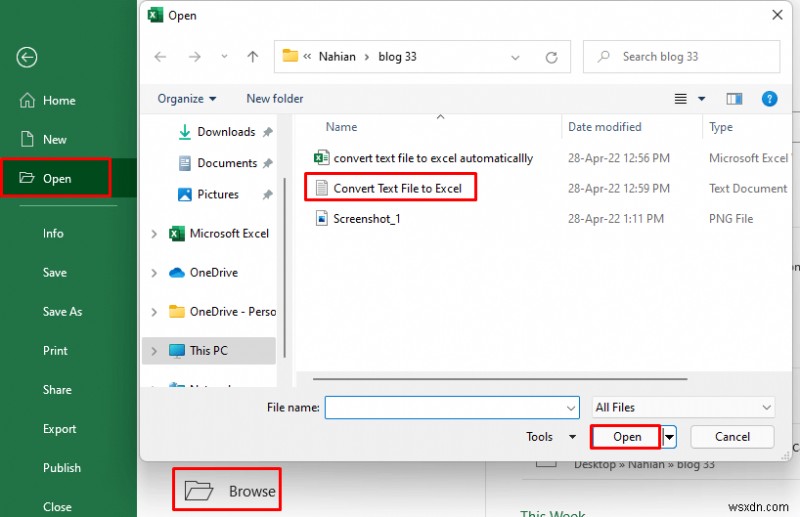
Task: Click the Documents pin icon
Action: click(x=267, y=163)
